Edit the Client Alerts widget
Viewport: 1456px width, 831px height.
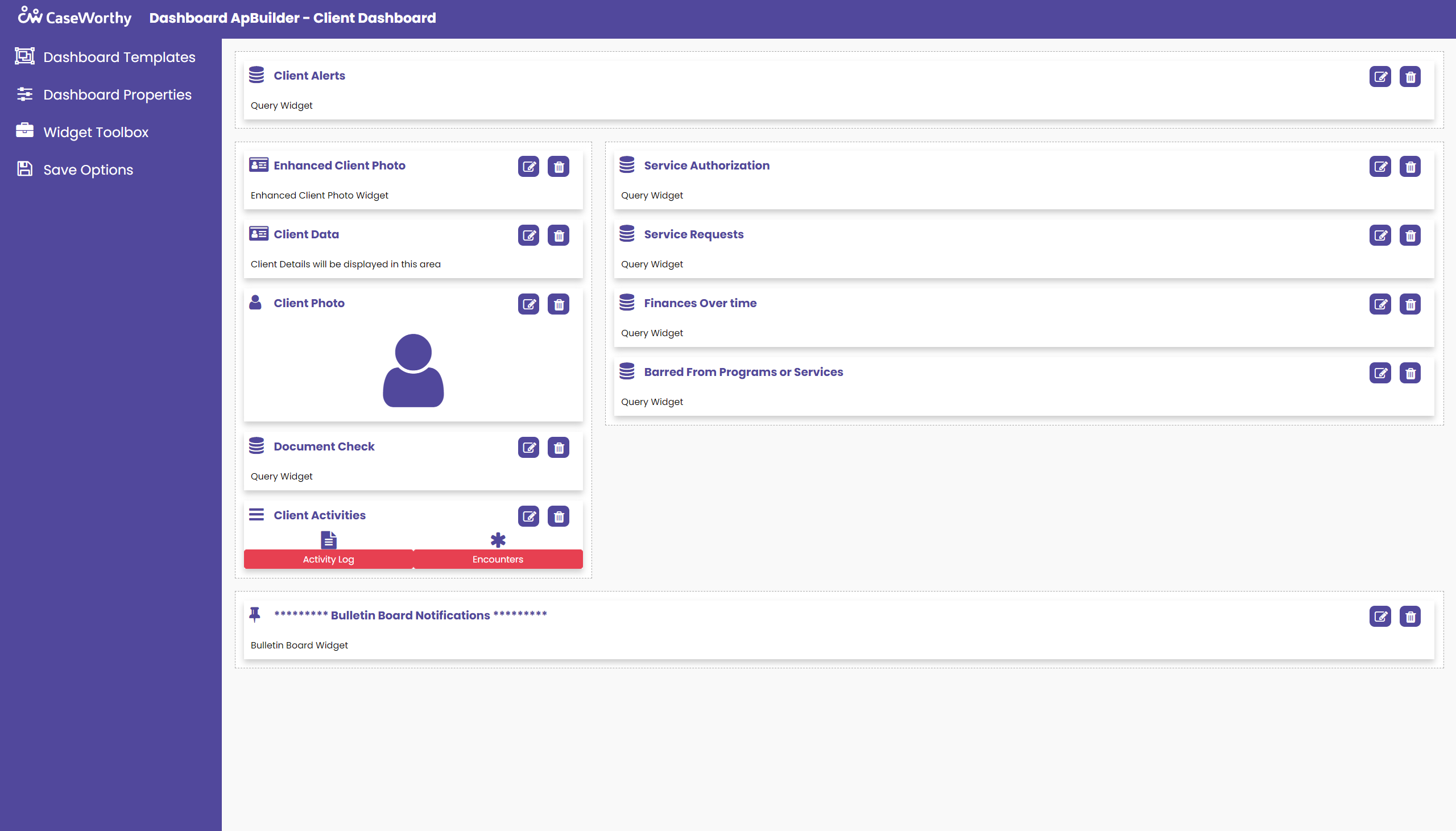[1380, 76]
